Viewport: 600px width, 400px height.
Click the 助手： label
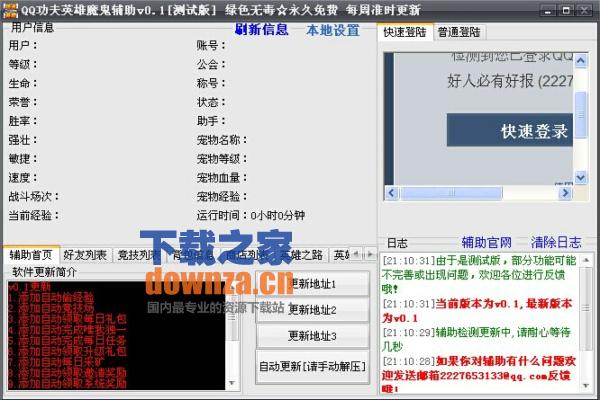(x=211, y=121)
